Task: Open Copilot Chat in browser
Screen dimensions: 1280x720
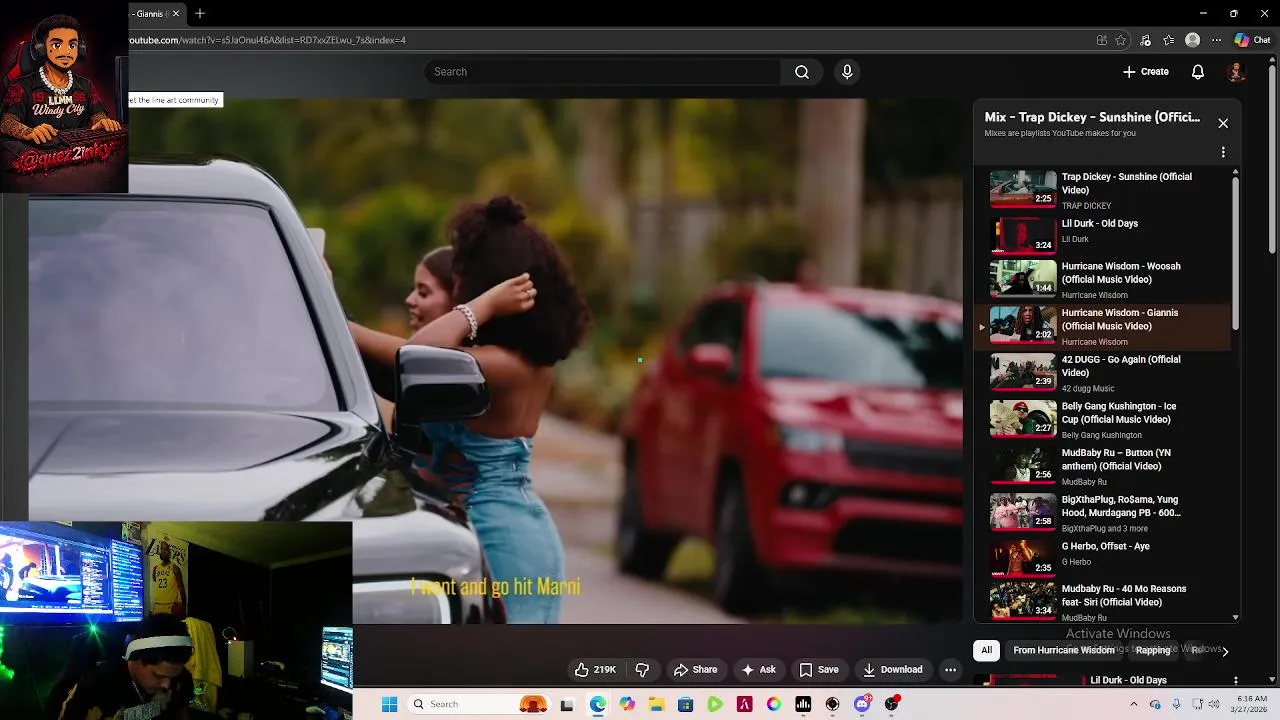Action: (1252, 40)
